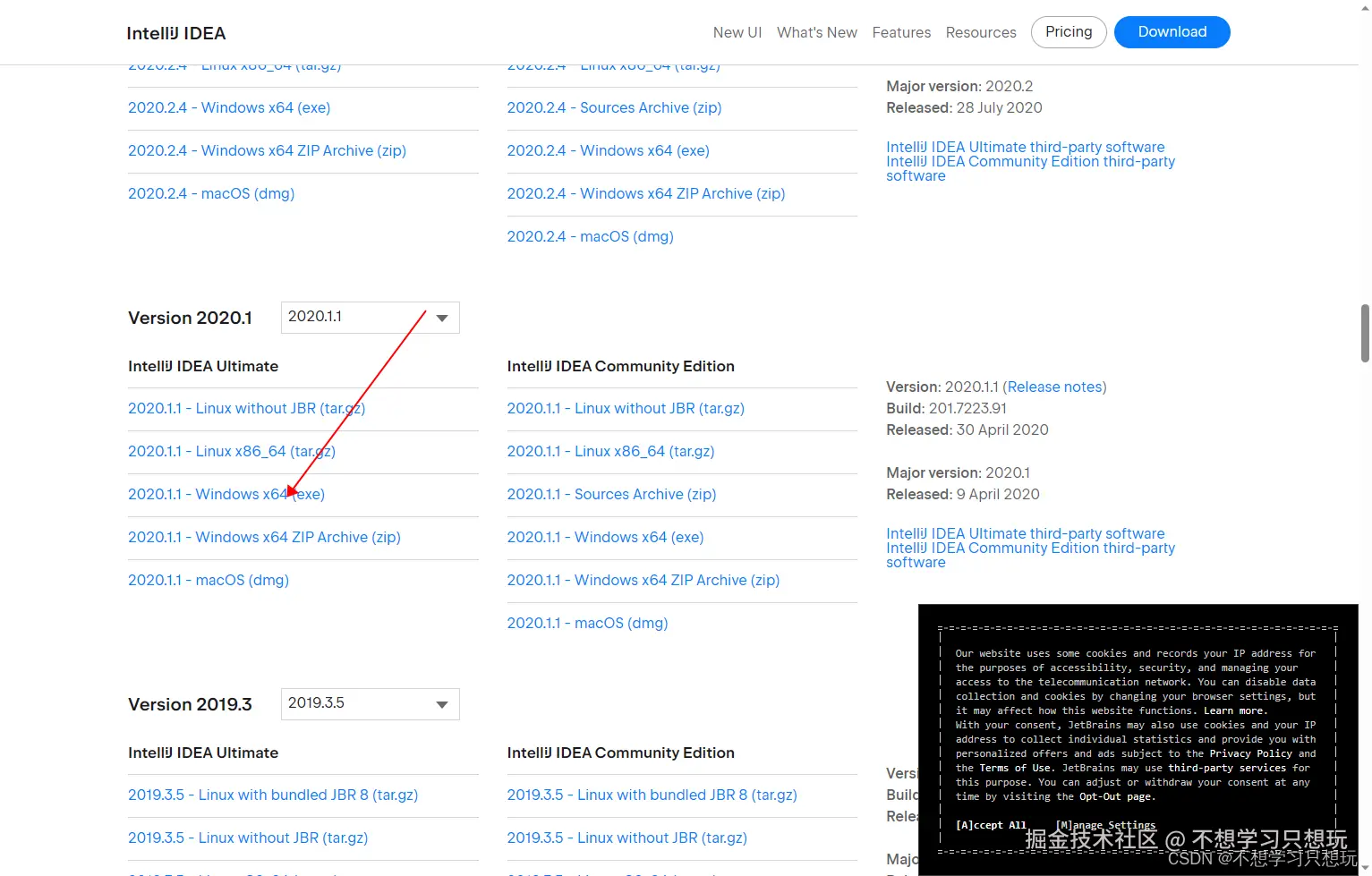Download Ultimate 2019.3.5 Linux with bundled JBR 8

pos(273,795)
